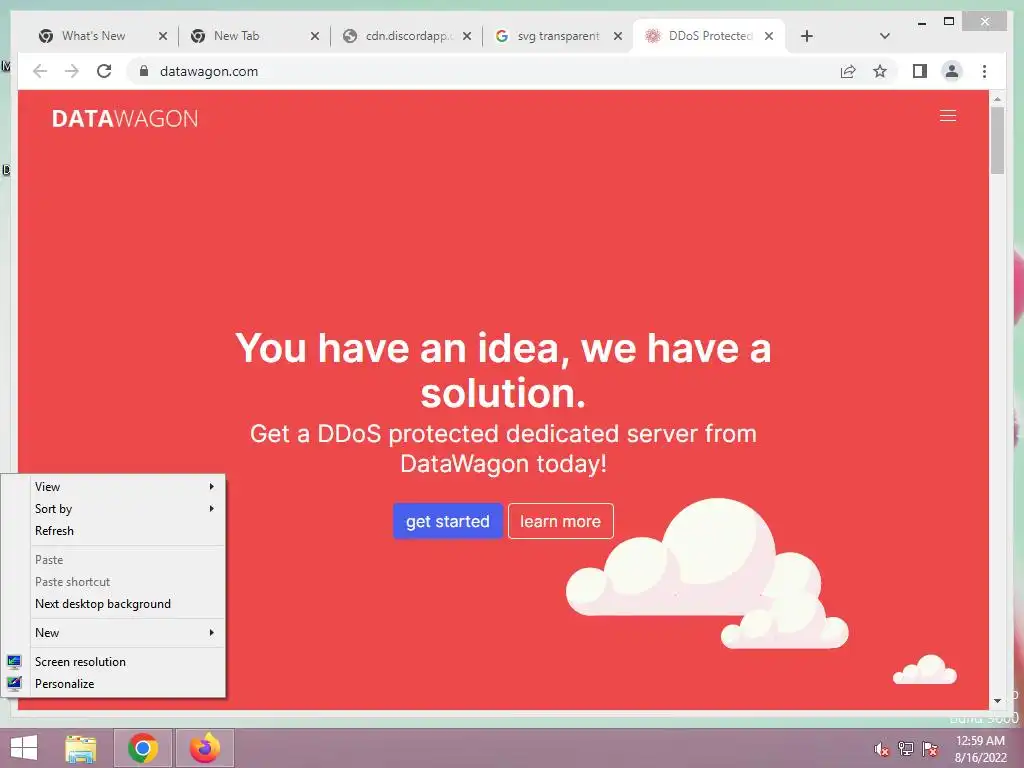1024x768 pixels.
Task: Reload the datawagon.com page
Action: pyautogui.click(x=104, y=71)
